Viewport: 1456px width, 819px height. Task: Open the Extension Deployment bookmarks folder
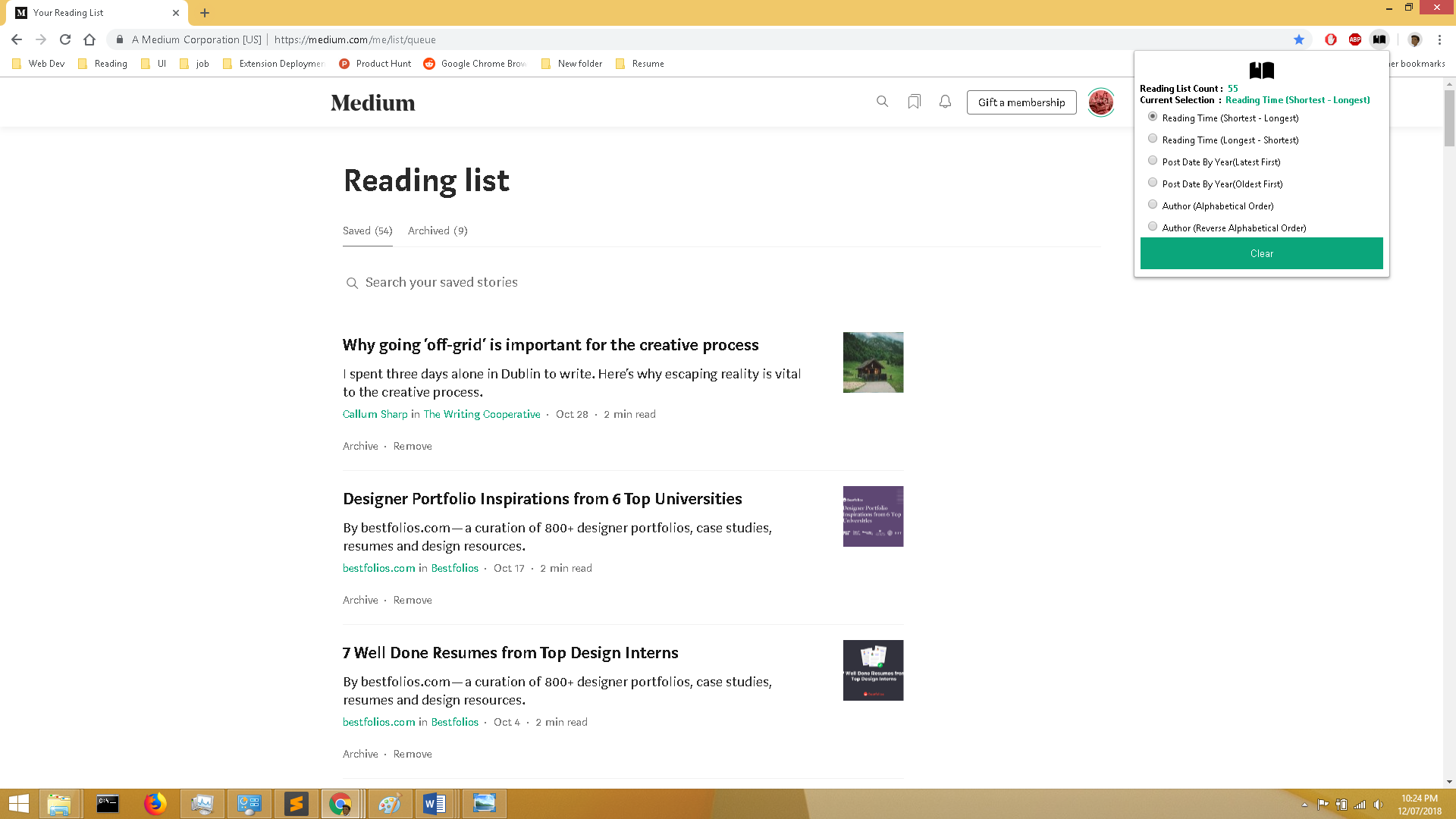click(x=273, y=64)
